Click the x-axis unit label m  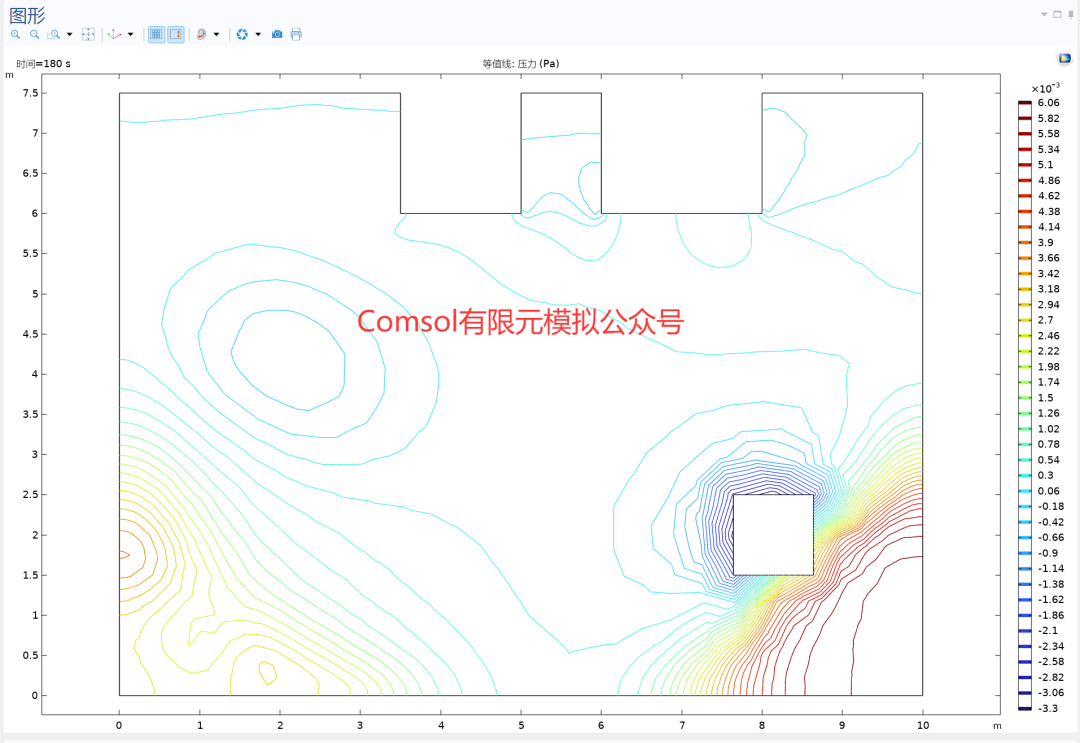(x=997, y=726)
